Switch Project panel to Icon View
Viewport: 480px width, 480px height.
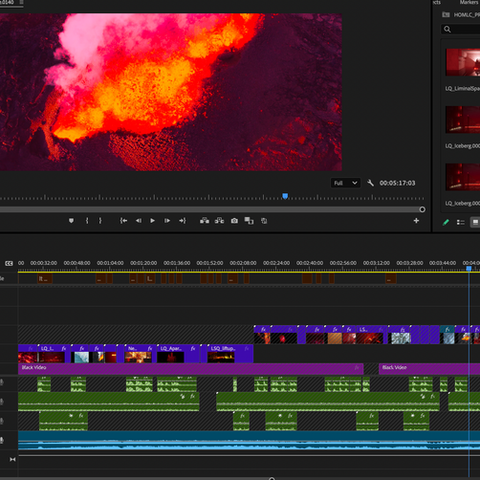[475, 222]
